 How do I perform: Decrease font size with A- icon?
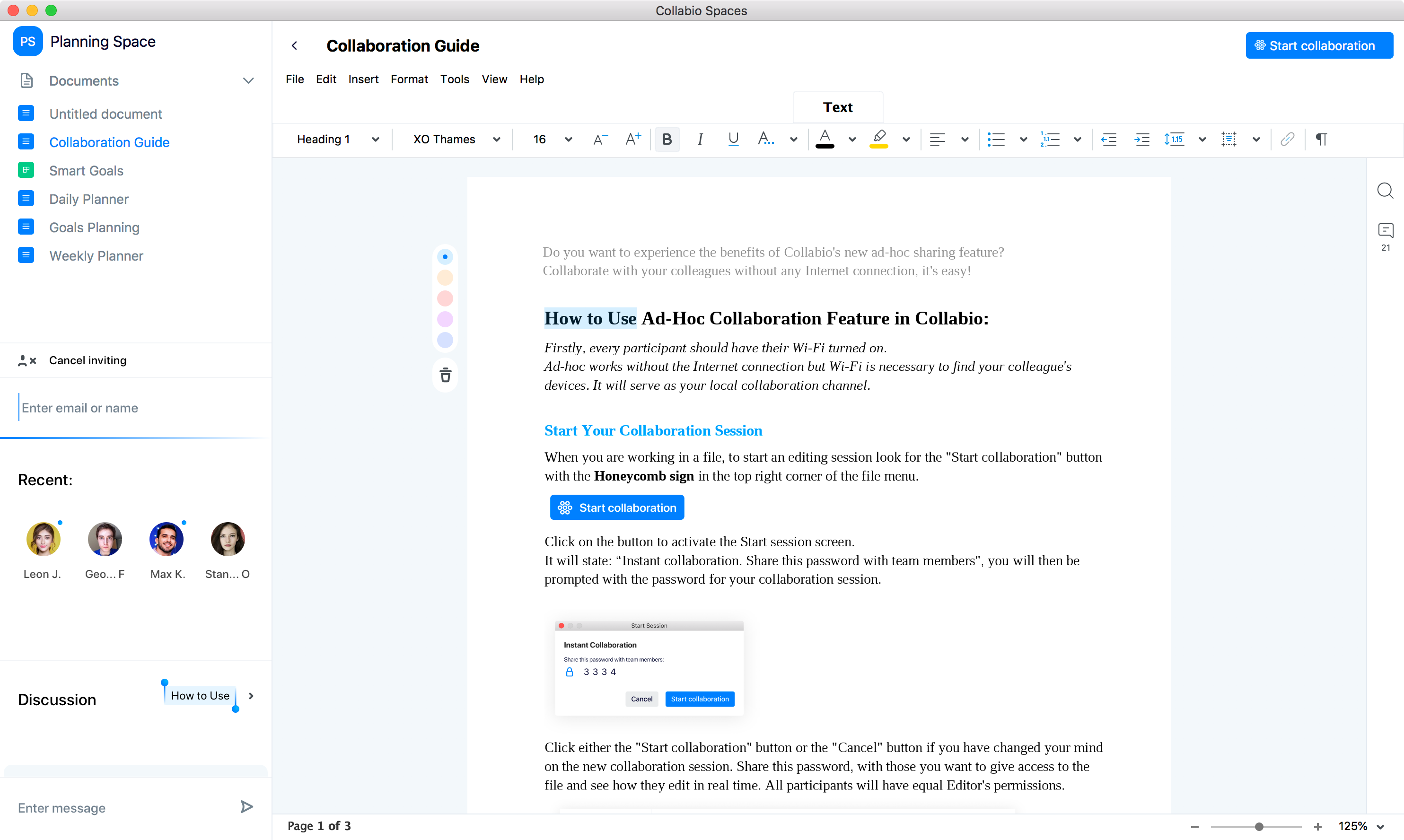(600, 139)
